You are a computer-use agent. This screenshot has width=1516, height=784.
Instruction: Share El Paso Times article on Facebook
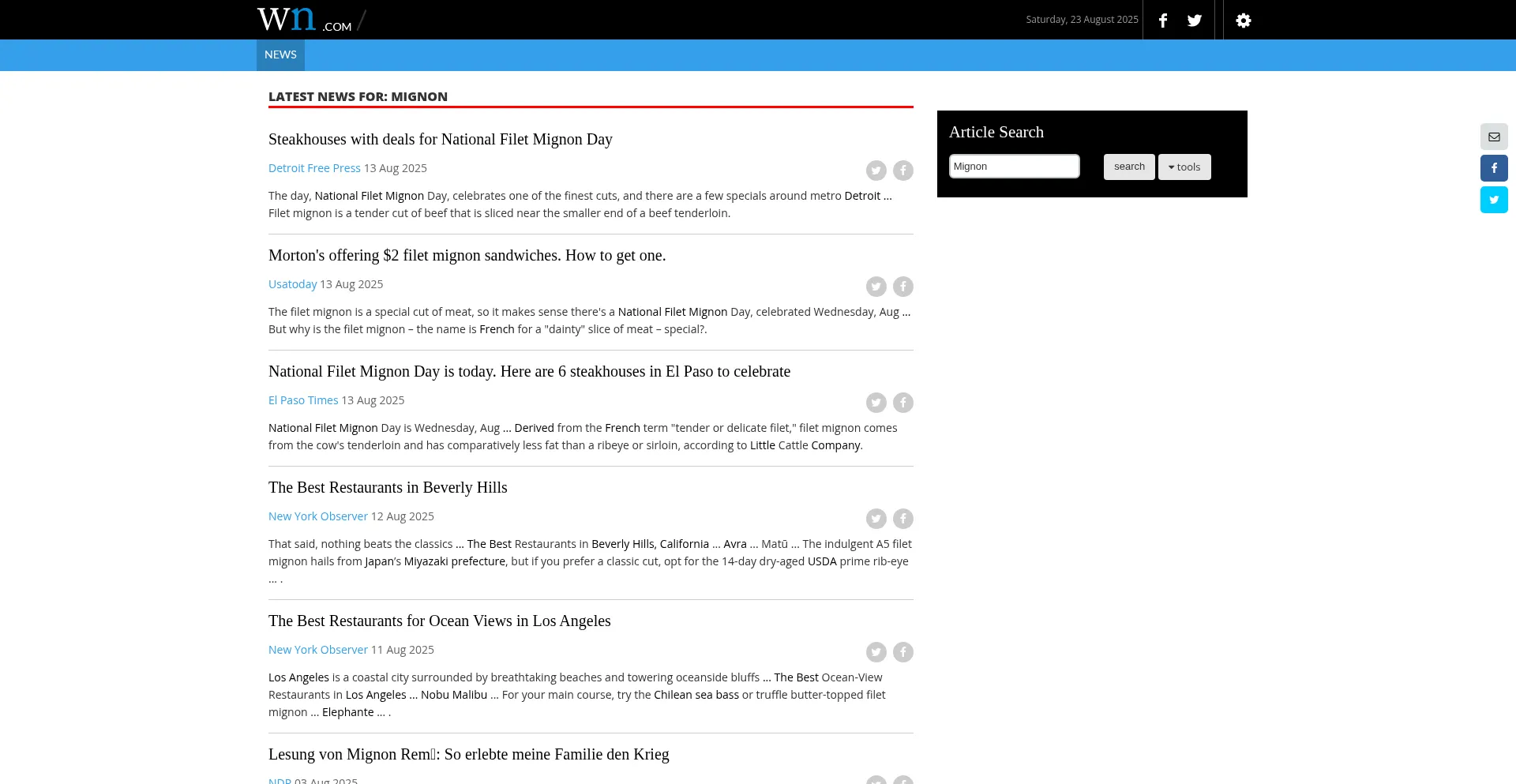903,403
